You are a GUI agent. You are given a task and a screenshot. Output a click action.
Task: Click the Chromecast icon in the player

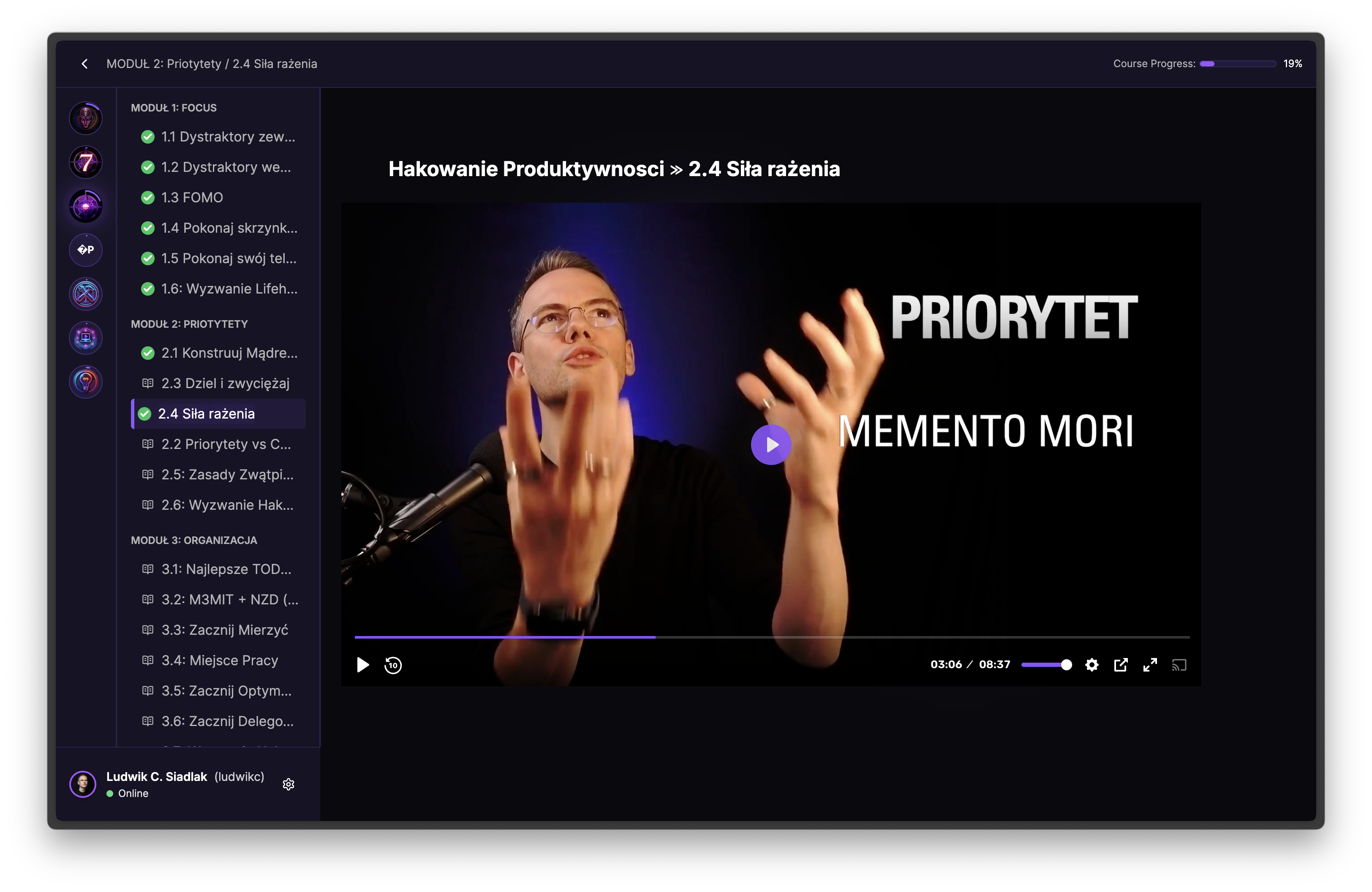(x=1179, y=665)
